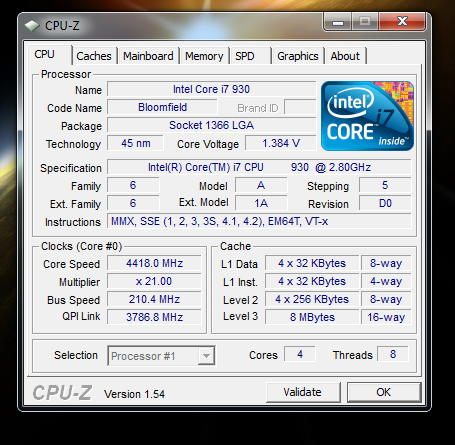Click the L1 Inst. 4-way associativity field
455x445 pixels.
click(386, 281)
